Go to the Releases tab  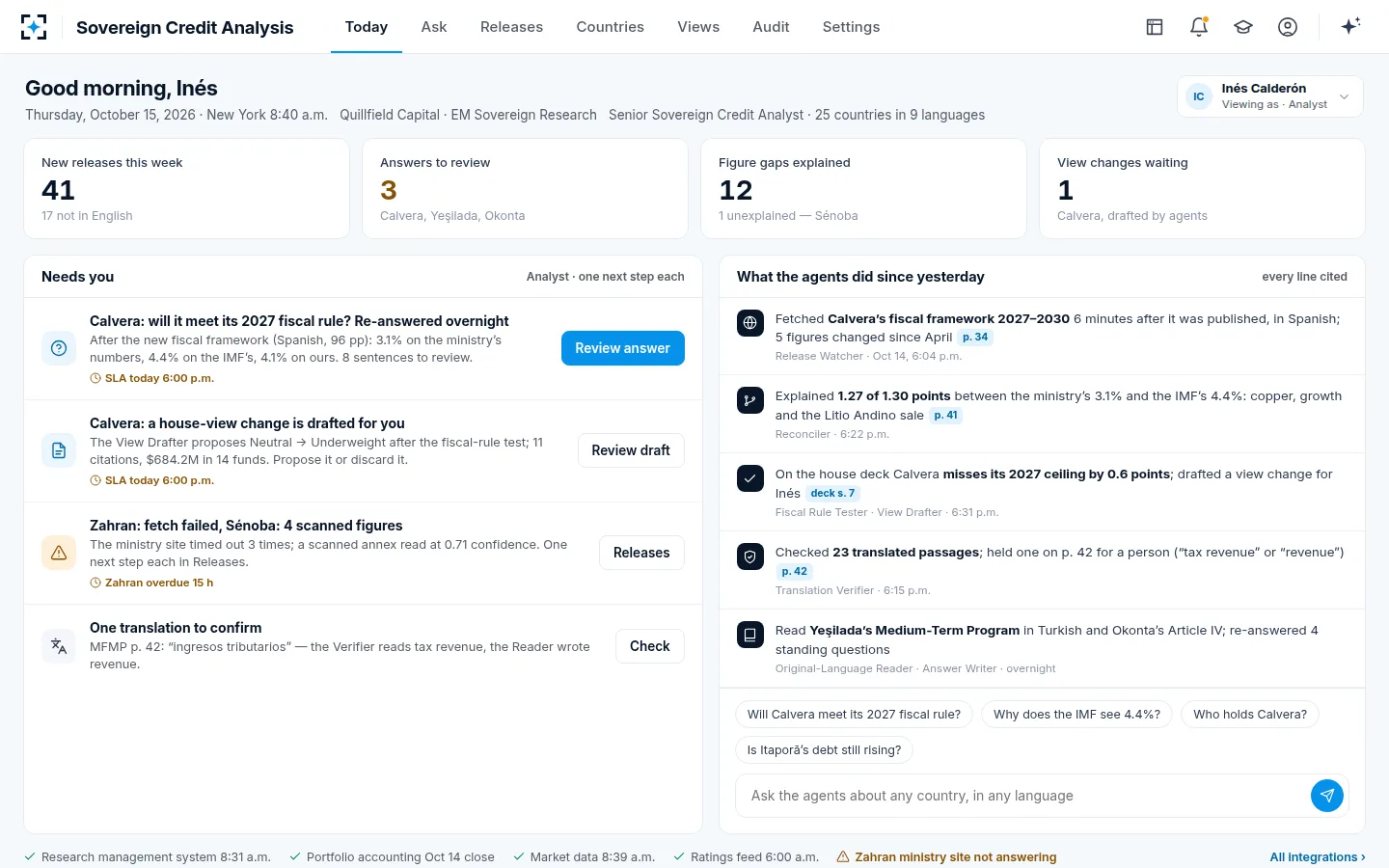coord(511,27)
